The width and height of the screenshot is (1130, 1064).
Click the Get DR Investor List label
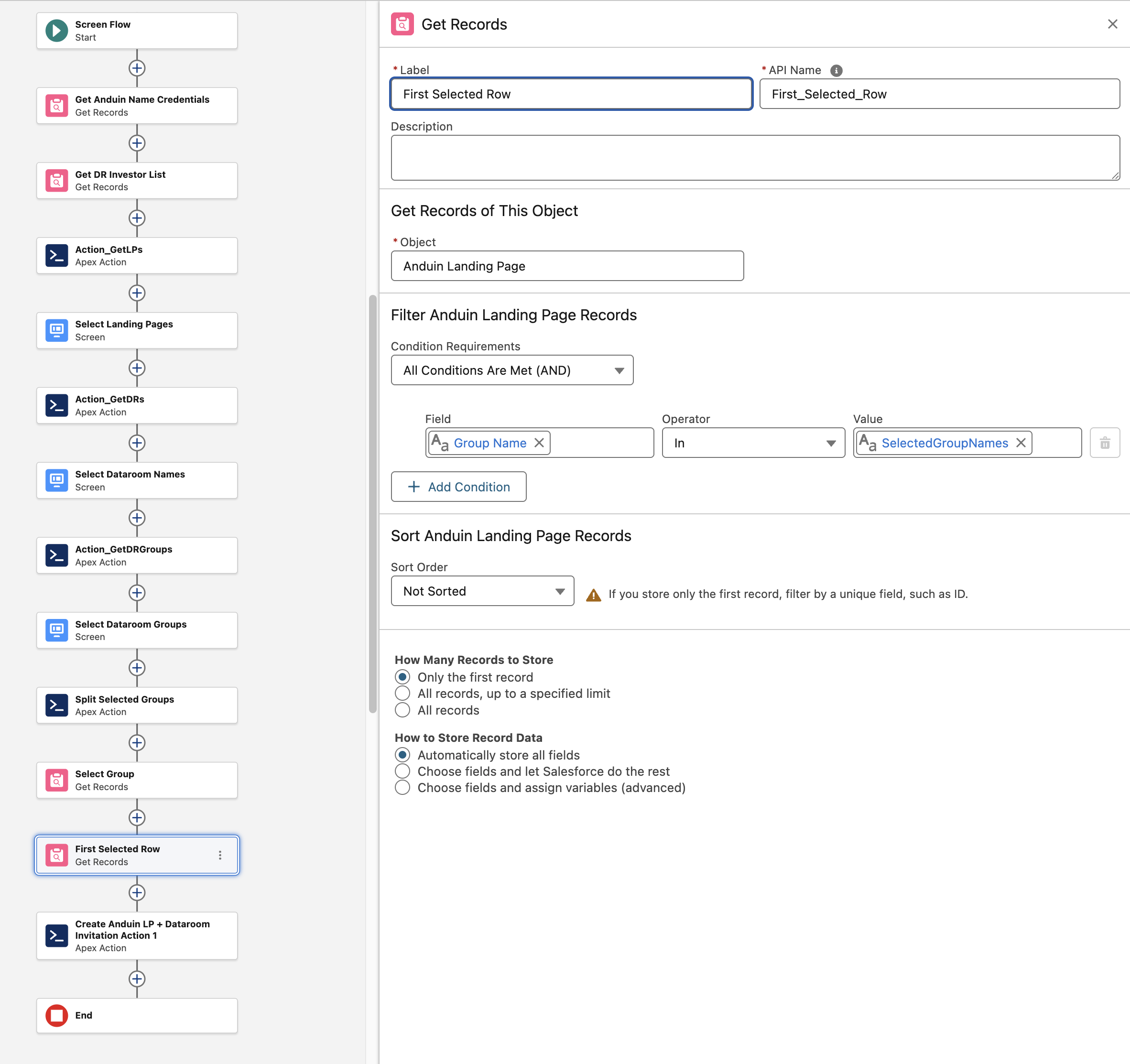[120, 174]
